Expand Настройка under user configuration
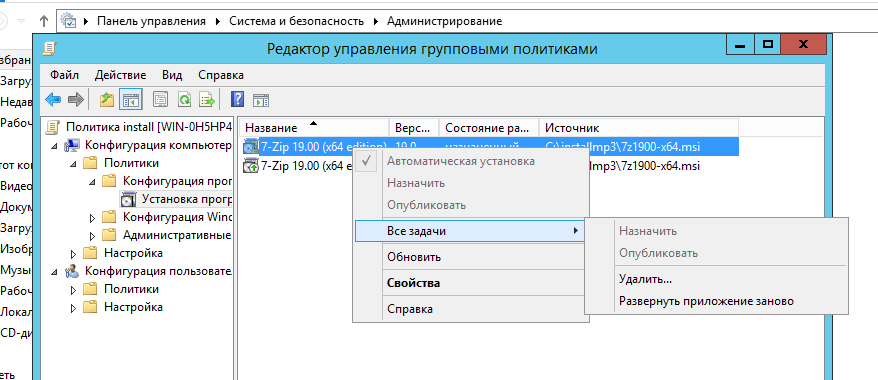The image size is (878, 380). [73, 308]
